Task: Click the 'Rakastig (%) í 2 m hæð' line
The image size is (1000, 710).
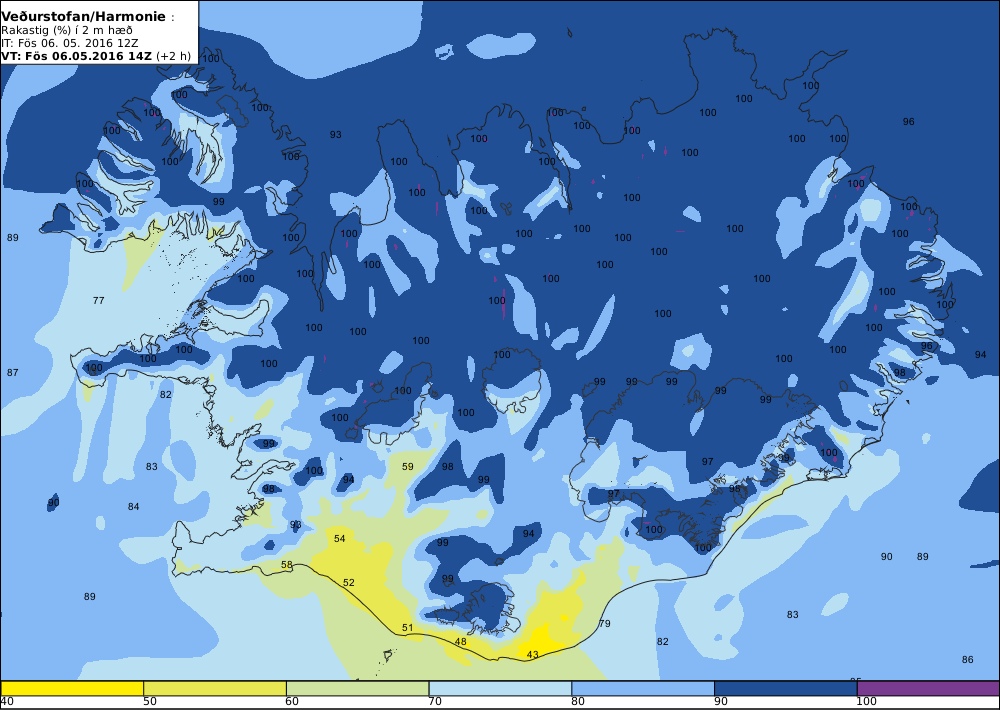Action: (67, 30)
